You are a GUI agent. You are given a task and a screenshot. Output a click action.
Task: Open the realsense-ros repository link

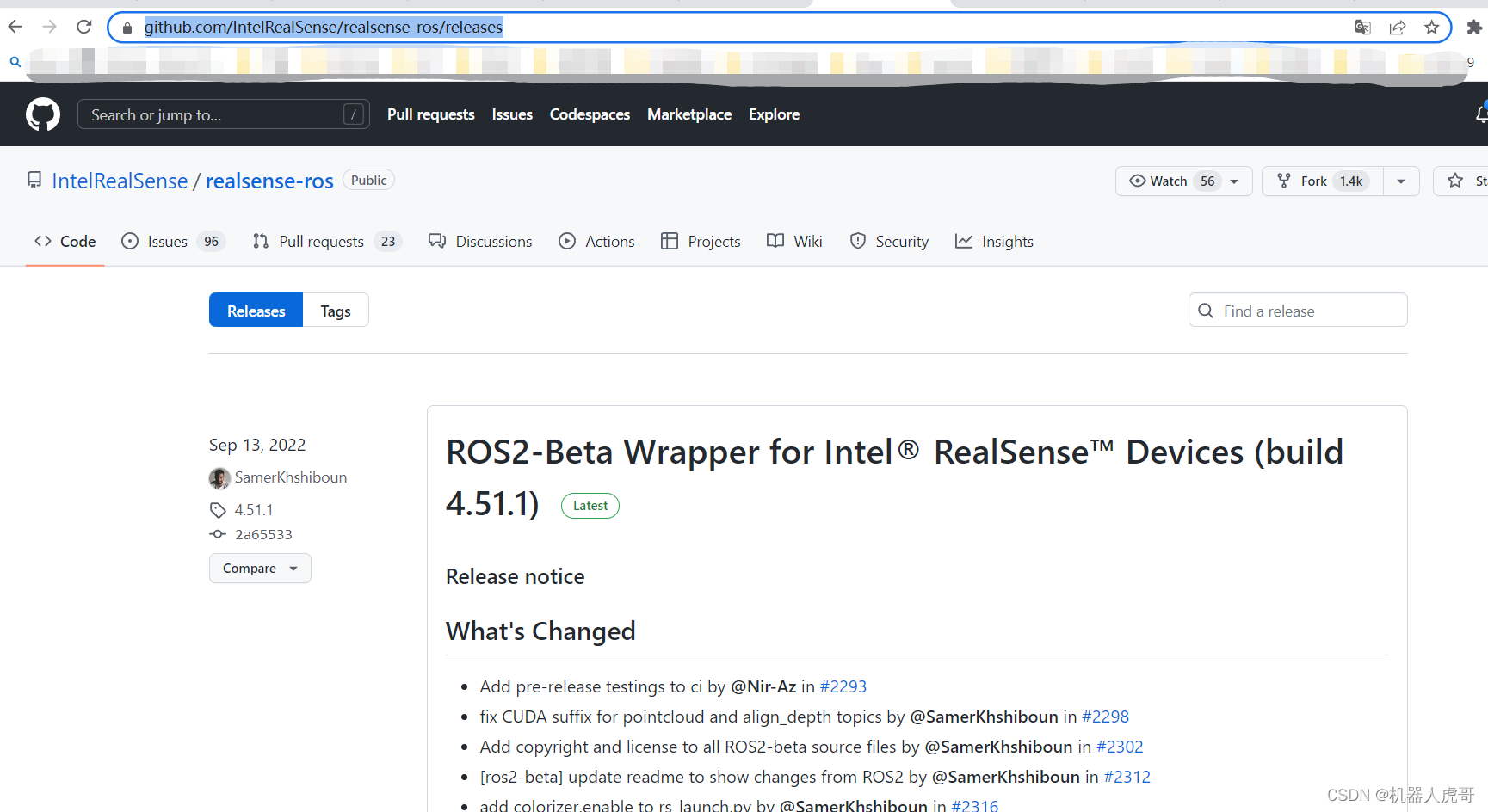(269, 181)
